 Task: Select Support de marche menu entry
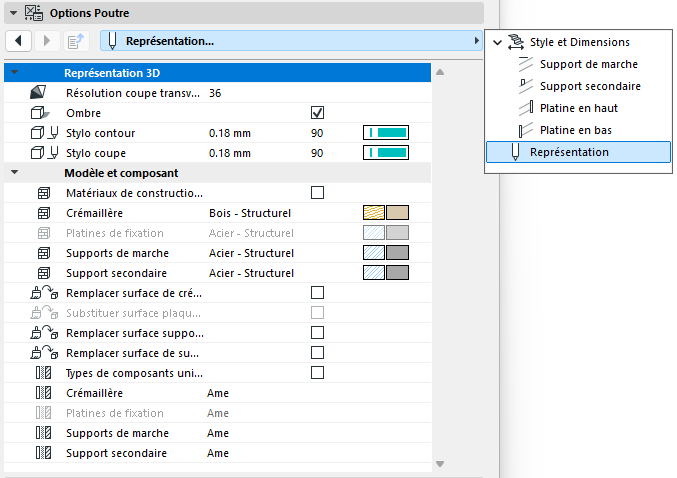point(588,64)
